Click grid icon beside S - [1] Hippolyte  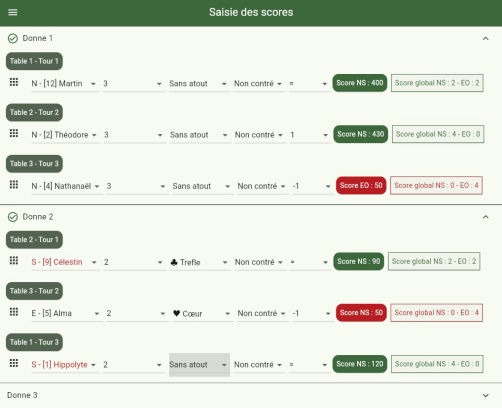[x=14, y=363]
